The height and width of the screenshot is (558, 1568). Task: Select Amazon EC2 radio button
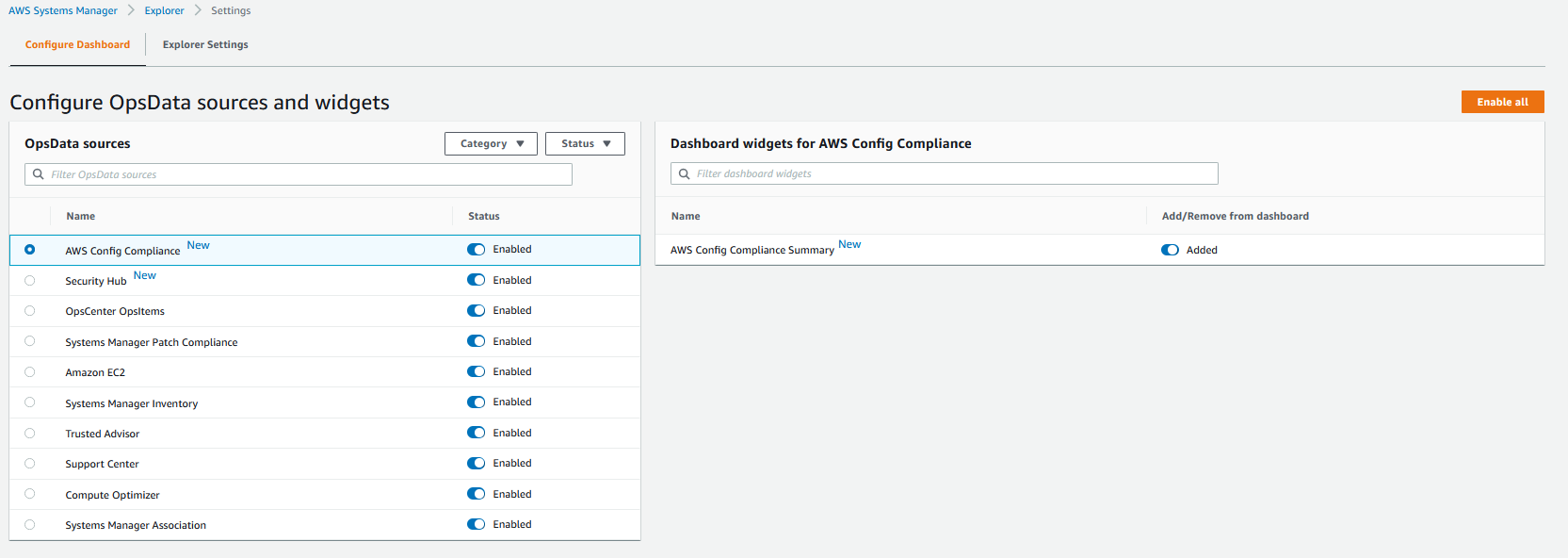30,371
